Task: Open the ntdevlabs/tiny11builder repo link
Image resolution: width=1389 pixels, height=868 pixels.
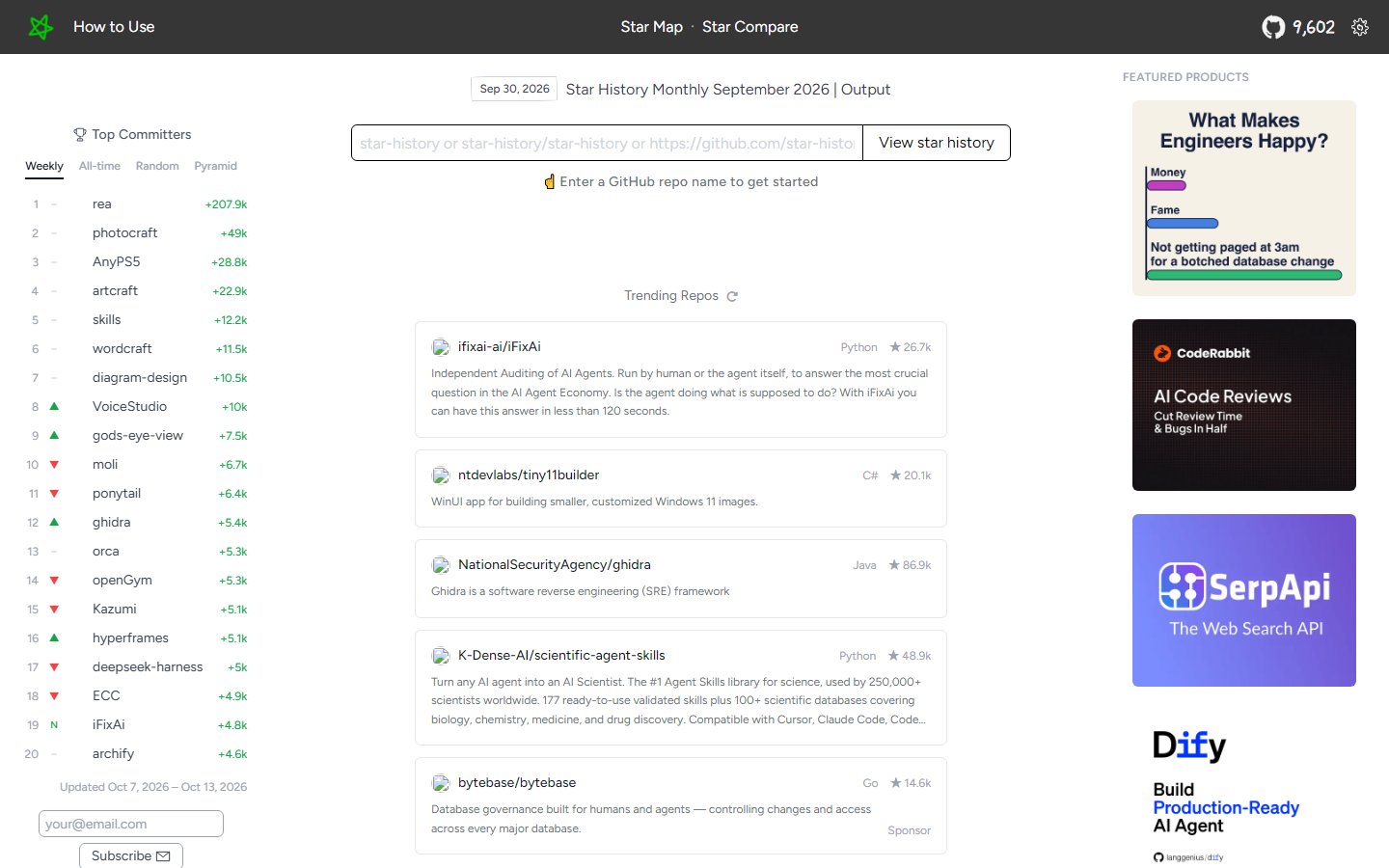Action: point(529,475)
